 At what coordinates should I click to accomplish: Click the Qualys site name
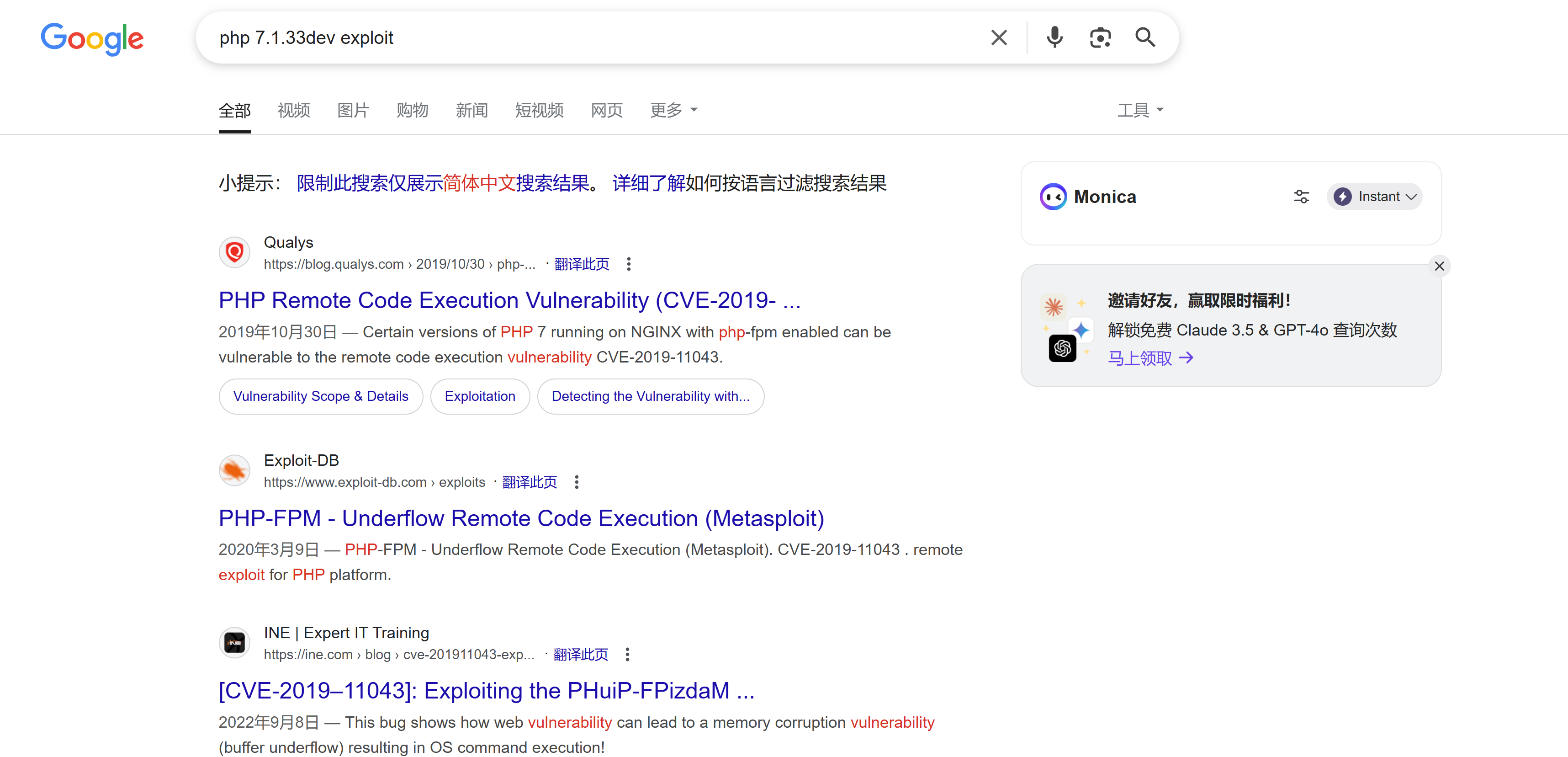click(x=288, y=242)
